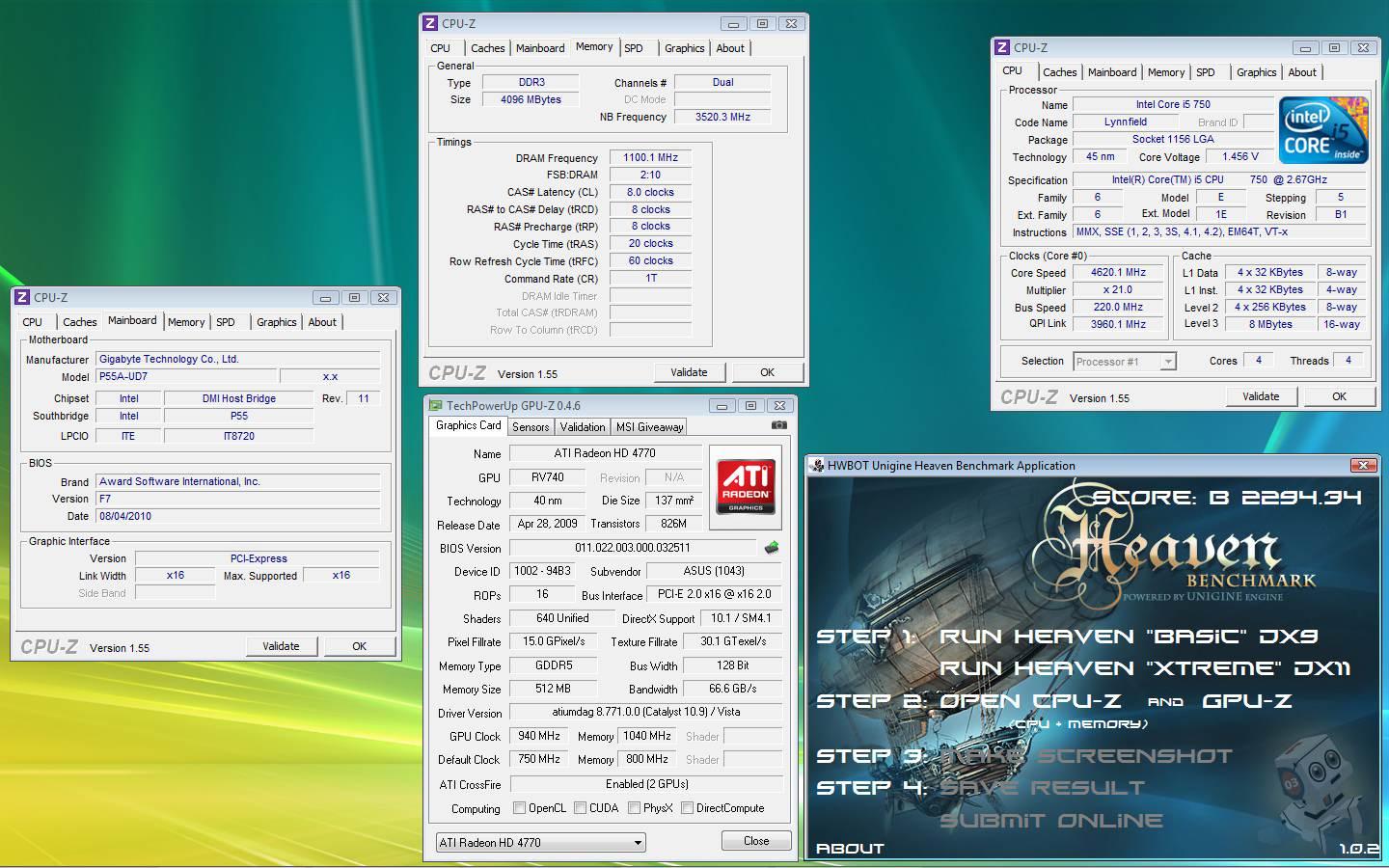The width and height of the screenshot is (1389, 868).
Task: Click the ATI Radeon logo in GPU-Z
Action: coord(745,487)
